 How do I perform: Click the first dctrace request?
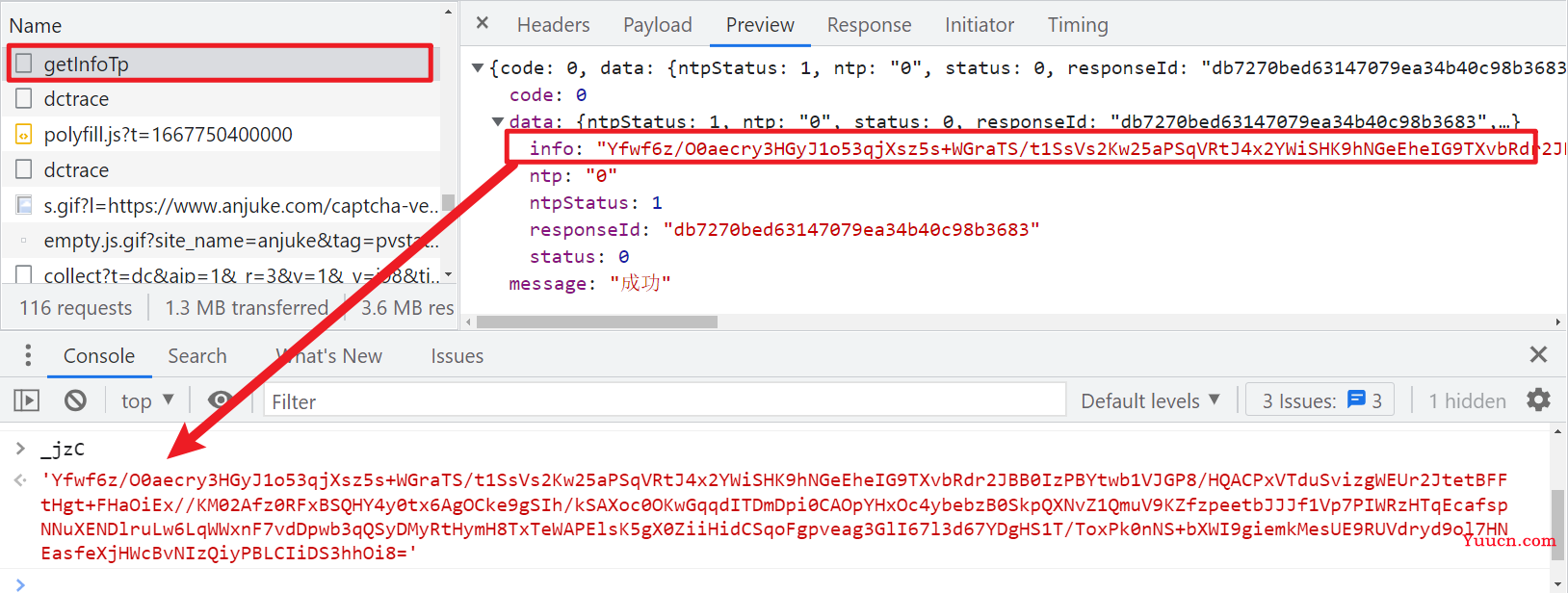tap(221, 99)
